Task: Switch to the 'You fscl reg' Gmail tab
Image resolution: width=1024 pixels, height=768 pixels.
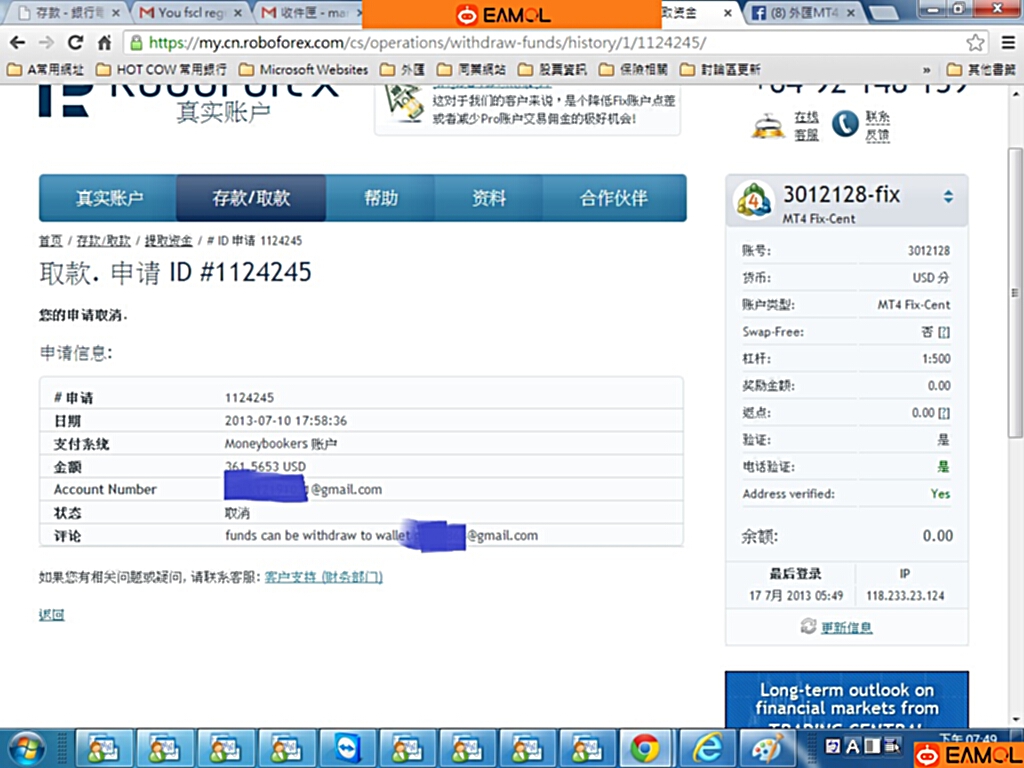Action: [191, 12]
